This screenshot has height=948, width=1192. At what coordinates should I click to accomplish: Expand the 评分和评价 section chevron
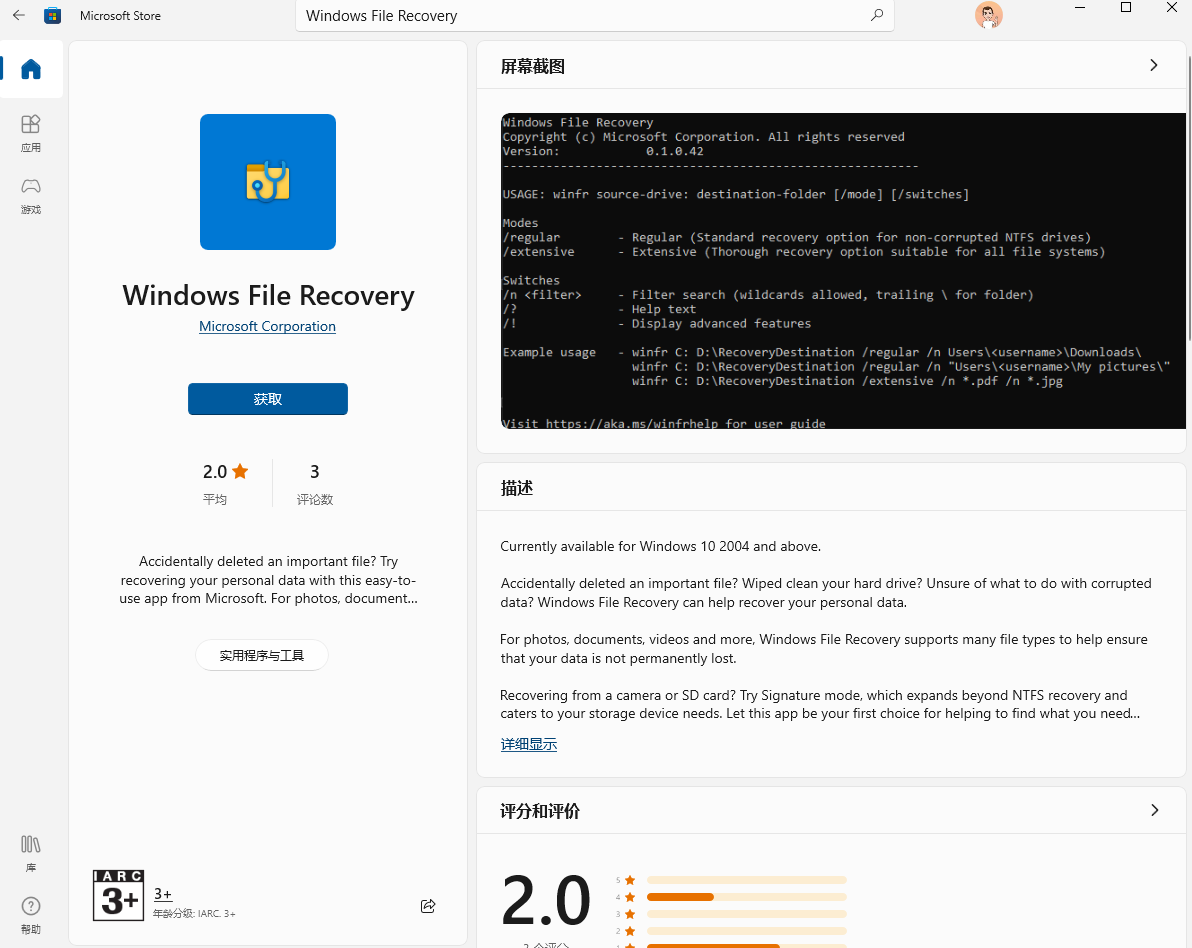pos(1154,810)
